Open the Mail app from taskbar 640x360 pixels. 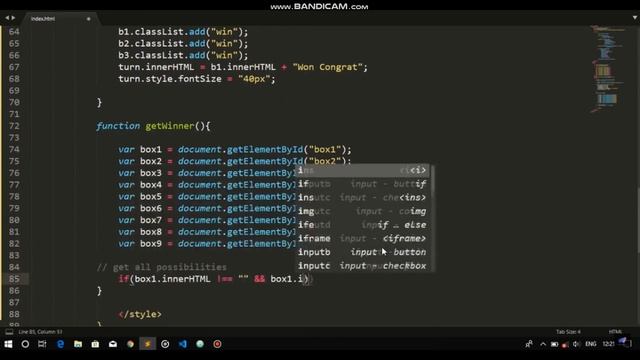(113, 344)
